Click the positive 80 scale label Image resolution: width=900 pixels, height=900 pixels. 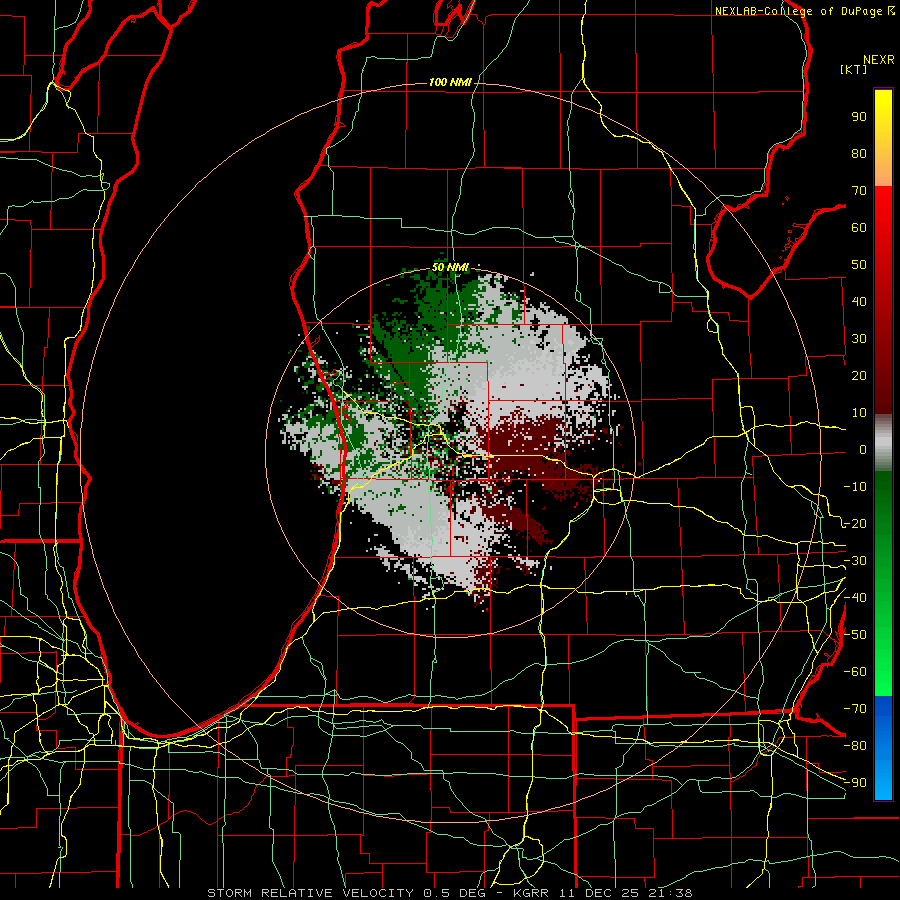coord(859,154)
